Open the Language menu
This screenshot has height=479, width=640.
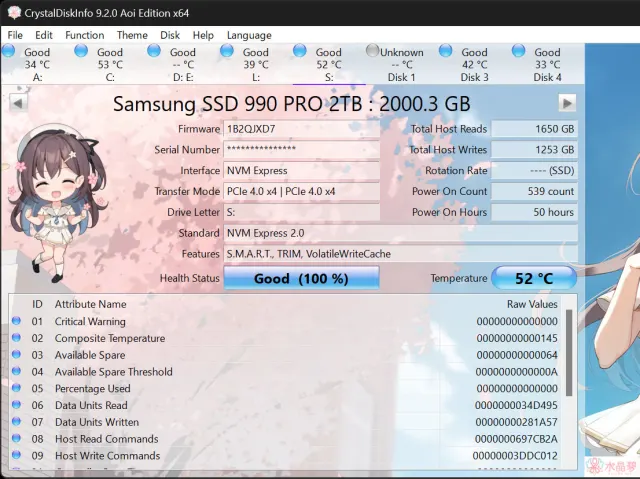249,35
